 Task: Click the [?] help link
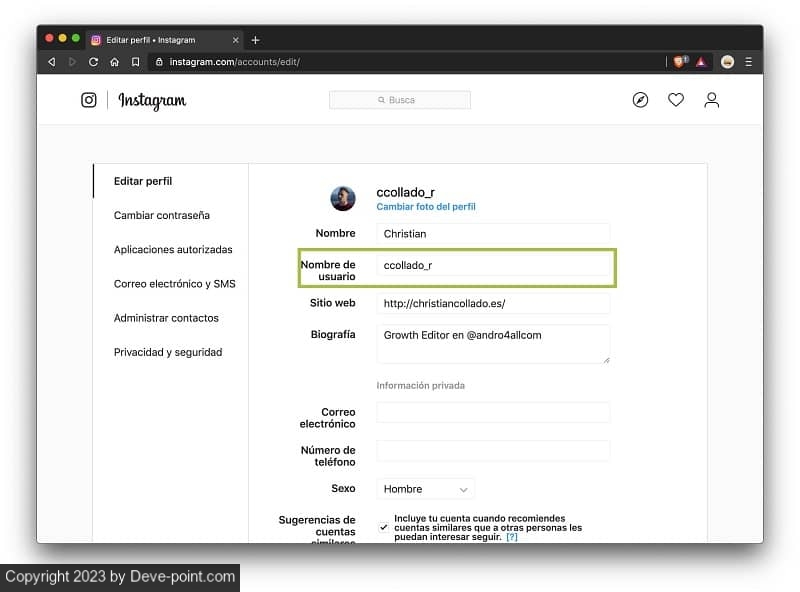click(512, 537)
